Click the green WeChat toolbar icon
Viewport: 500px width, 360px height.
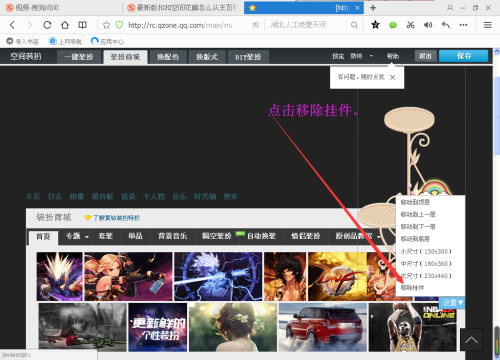(x=393, y=25)
